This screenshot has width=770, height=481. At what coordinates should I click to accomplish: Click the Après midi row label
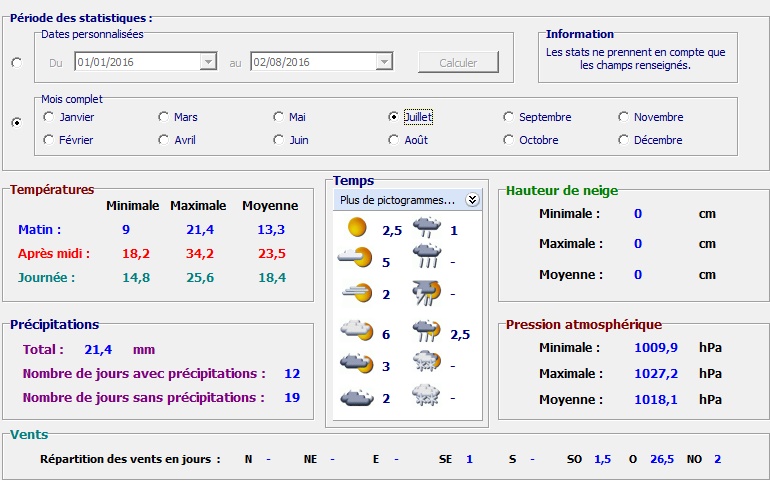[54, 254]
